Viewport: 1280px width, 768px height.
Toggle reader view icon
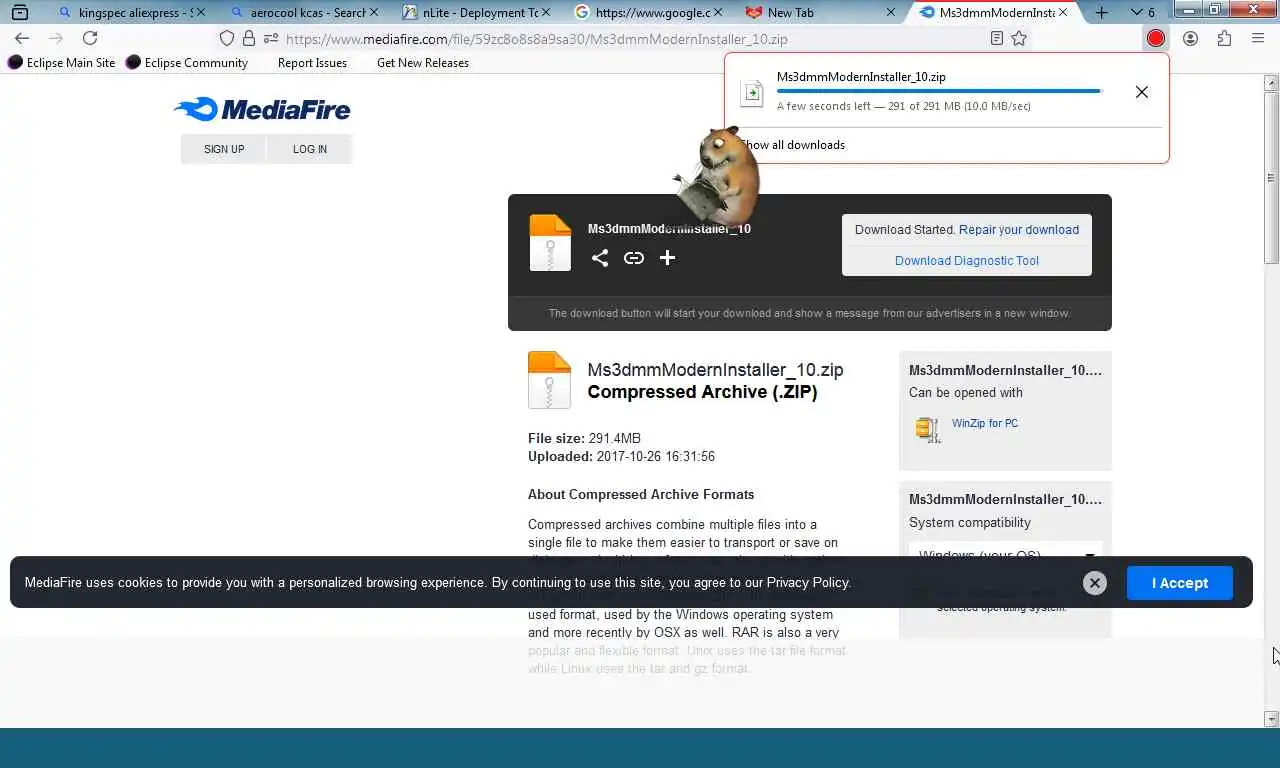pyautogui.click(x=996, y=38)
